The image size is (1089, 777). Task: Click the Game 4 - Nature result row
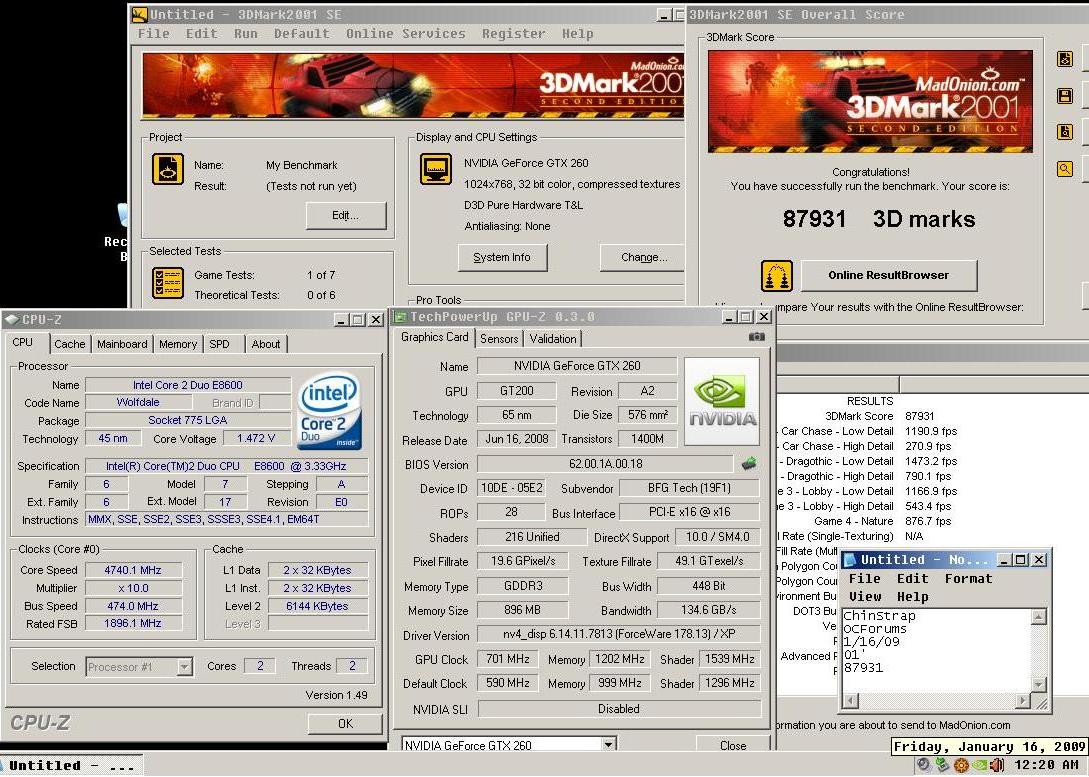(x=882, y=521)
